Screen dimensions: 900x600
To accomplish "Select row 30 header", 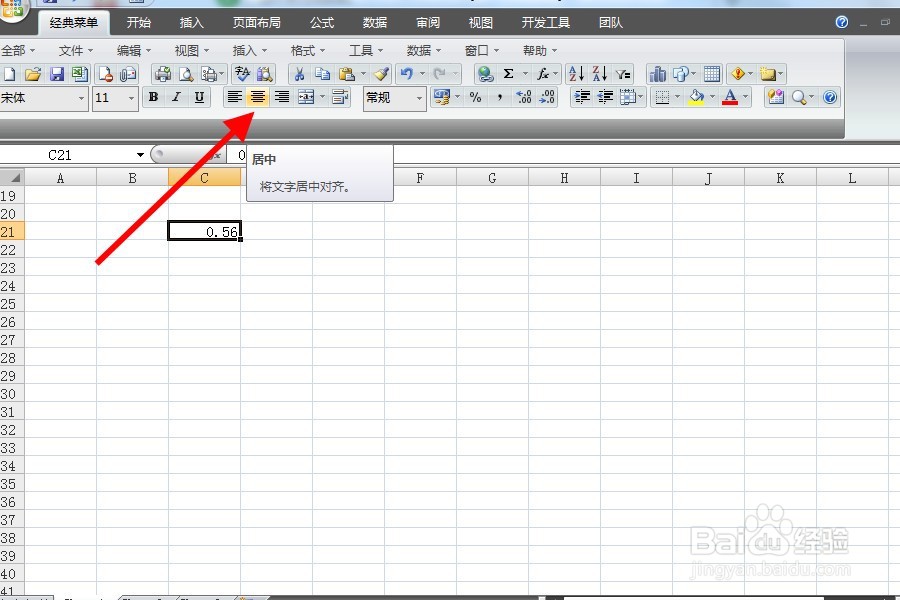I will [x=11, y=394].
